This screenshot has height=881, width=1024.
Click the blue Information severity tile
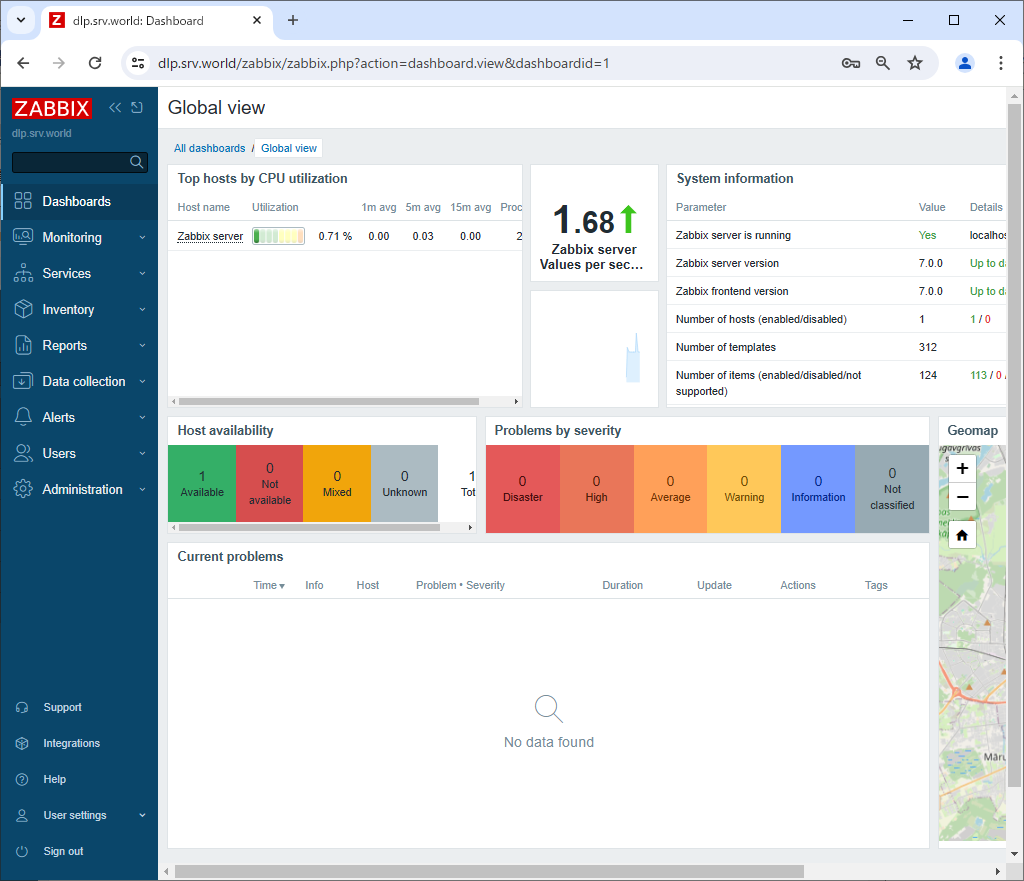(x=818, y=489)
